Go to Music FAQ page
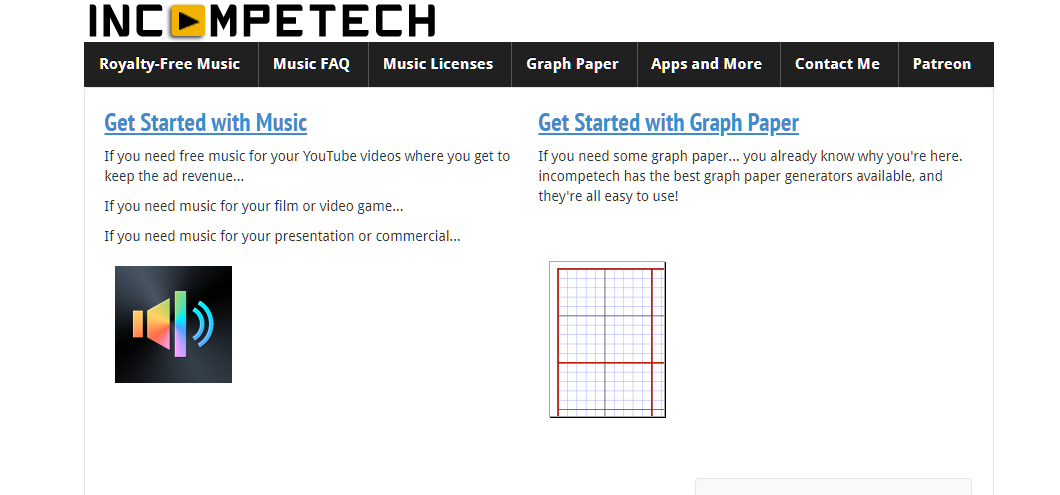1060x495 pixels. coord(311,64)
